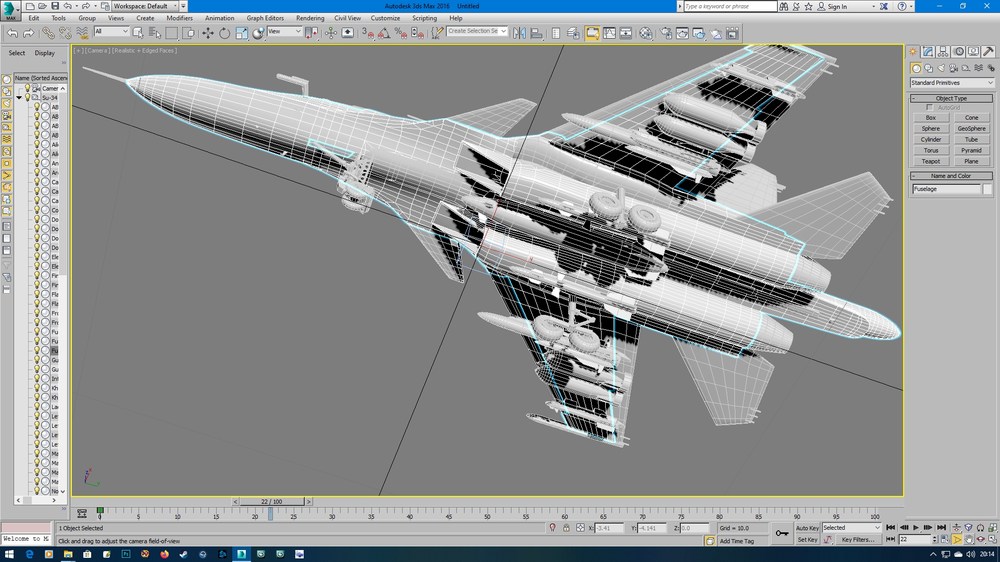Click the Save File floppy icon

tap(55, 6)
